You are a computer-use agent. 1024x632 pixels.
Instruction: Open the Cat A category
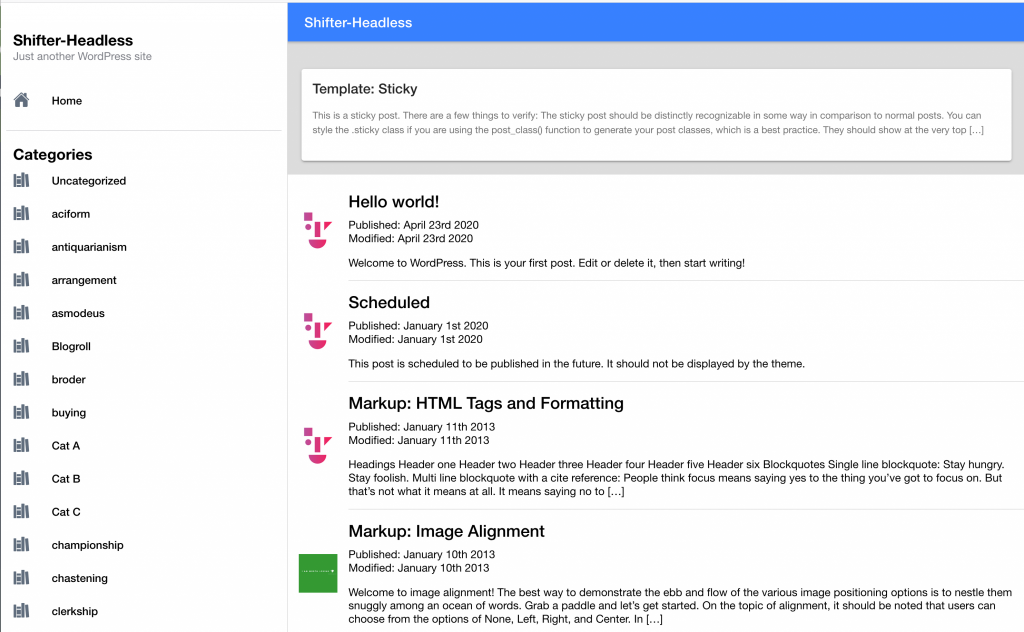65,446
